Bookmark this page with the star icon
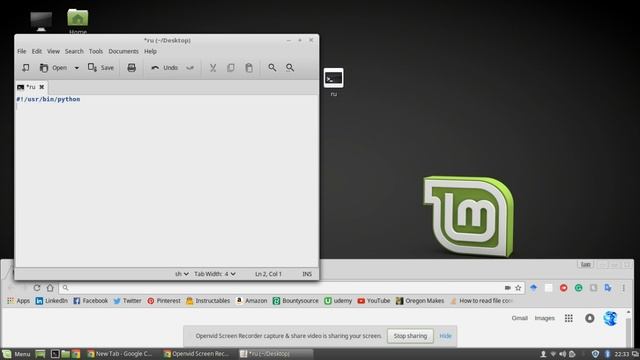The width and height of the screenshot is (640, 360). (518, 288)
